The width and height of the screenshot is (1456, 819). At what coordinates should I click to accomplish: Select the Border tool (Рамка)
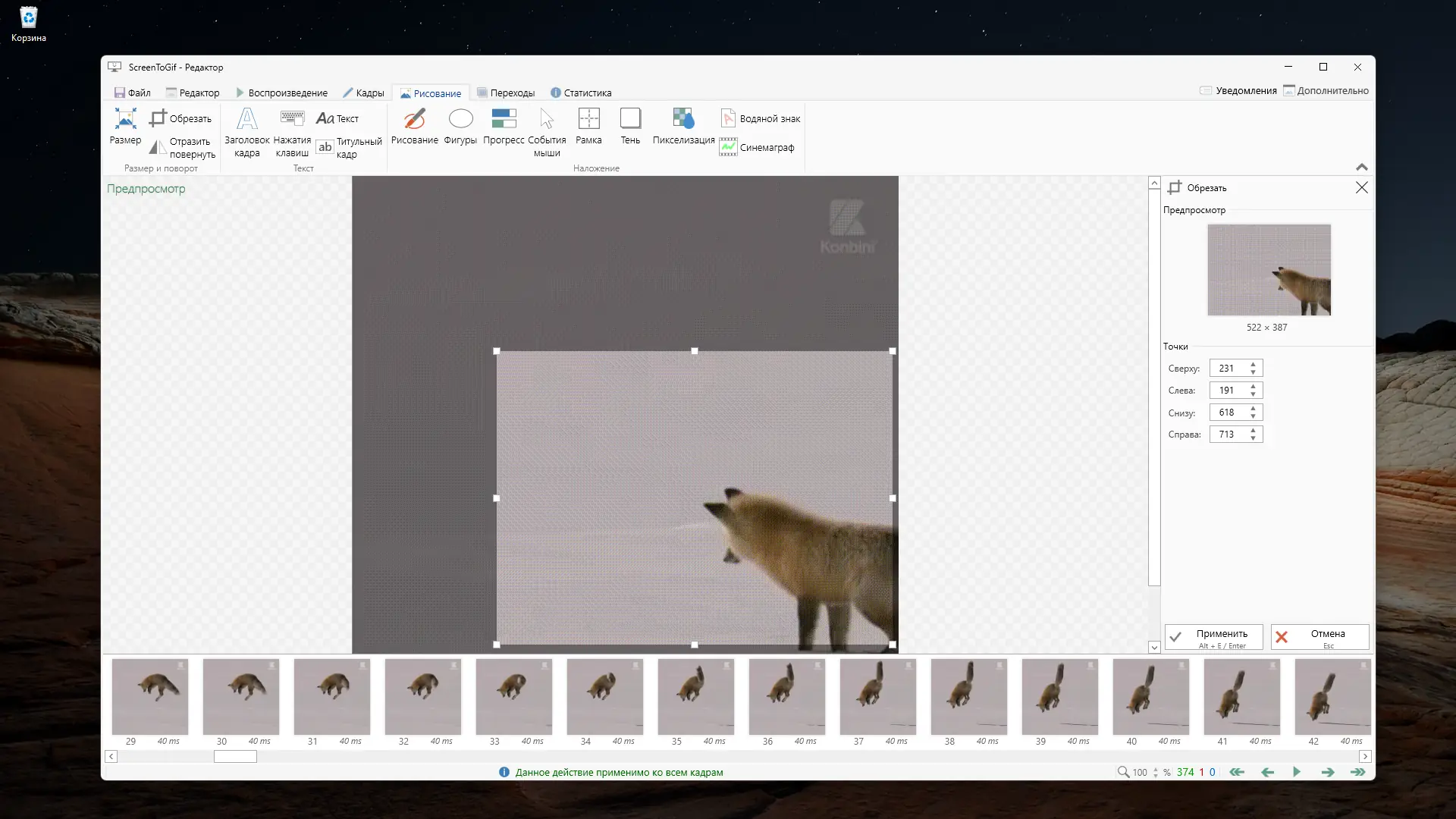point(588,126)
